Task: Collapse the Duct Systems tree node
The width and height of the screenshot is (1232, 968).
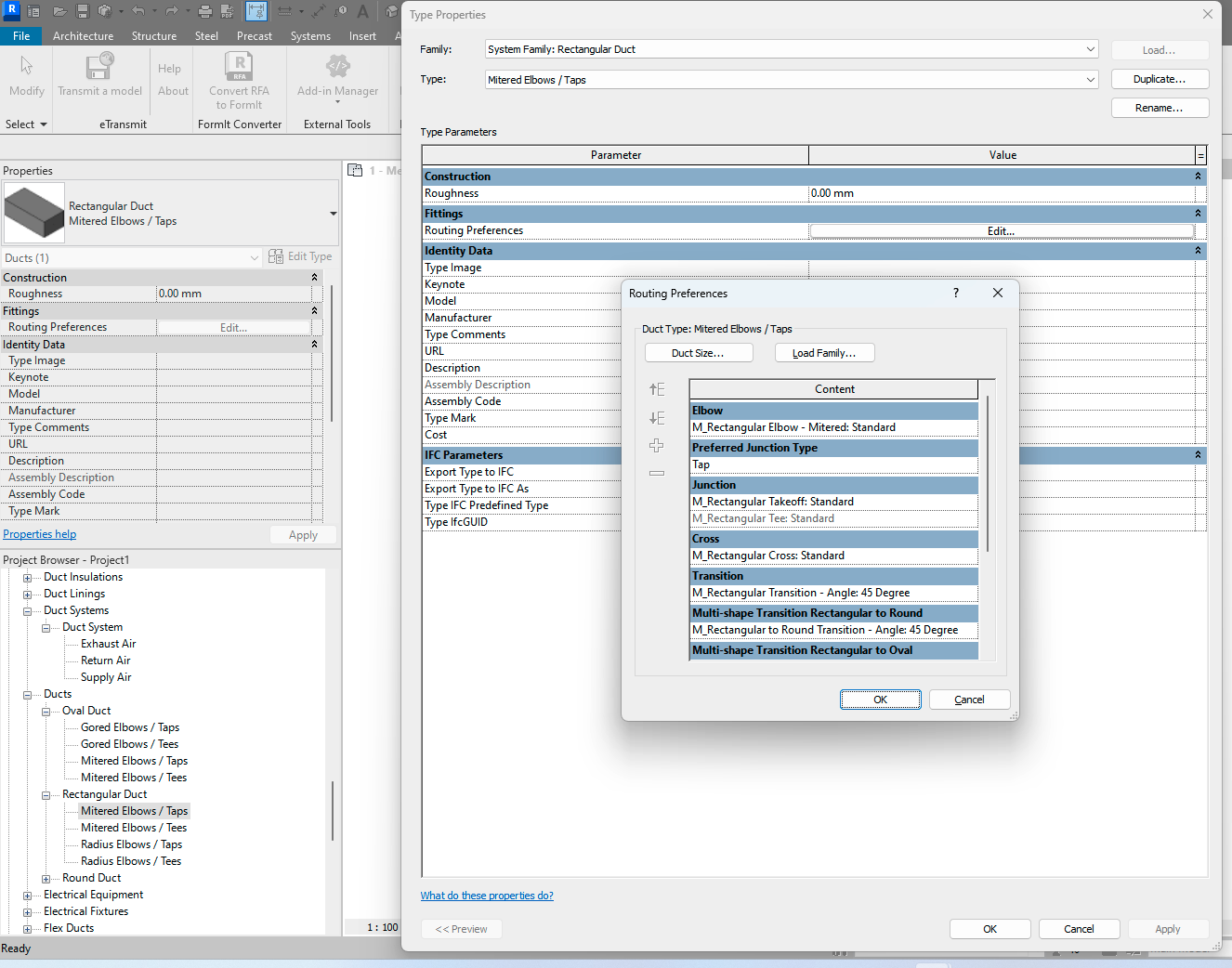Action: click(28, 610)
